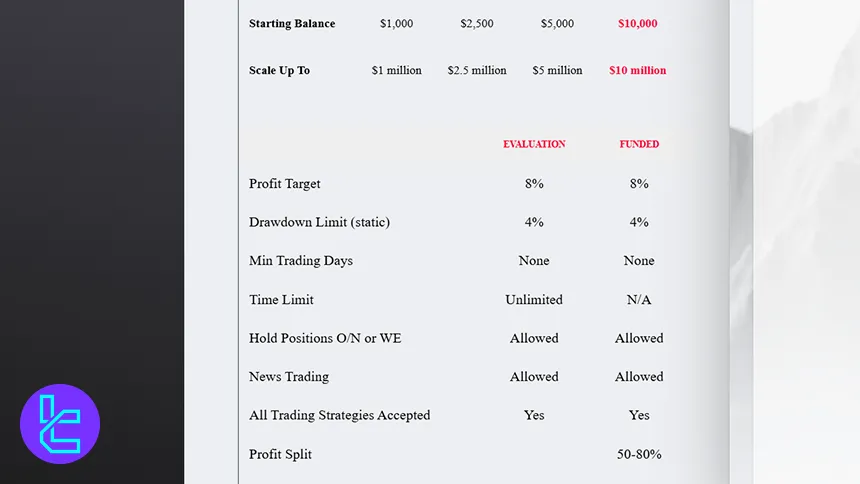Choose the $5,000 starting balance

pyautogui.click(x=557, y=24)
